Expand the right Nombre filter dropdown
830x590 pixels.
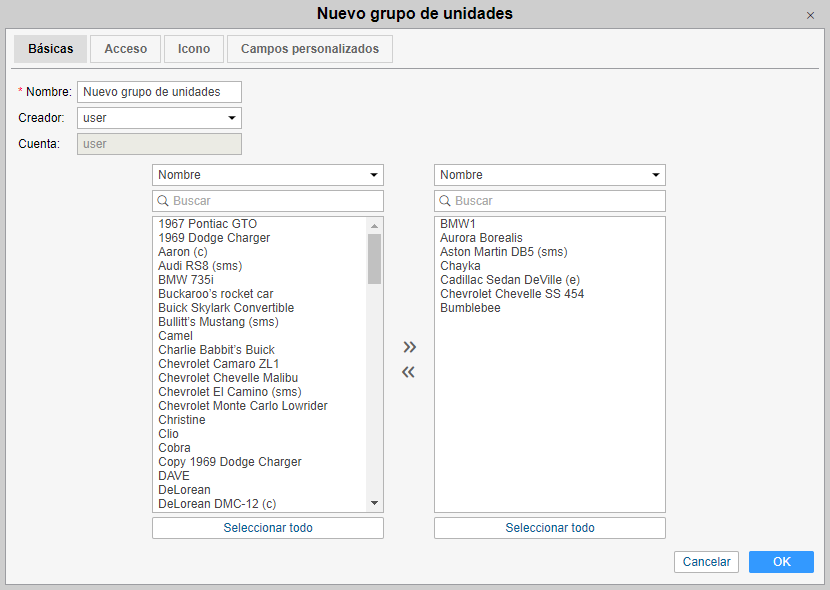click(549, 175)
